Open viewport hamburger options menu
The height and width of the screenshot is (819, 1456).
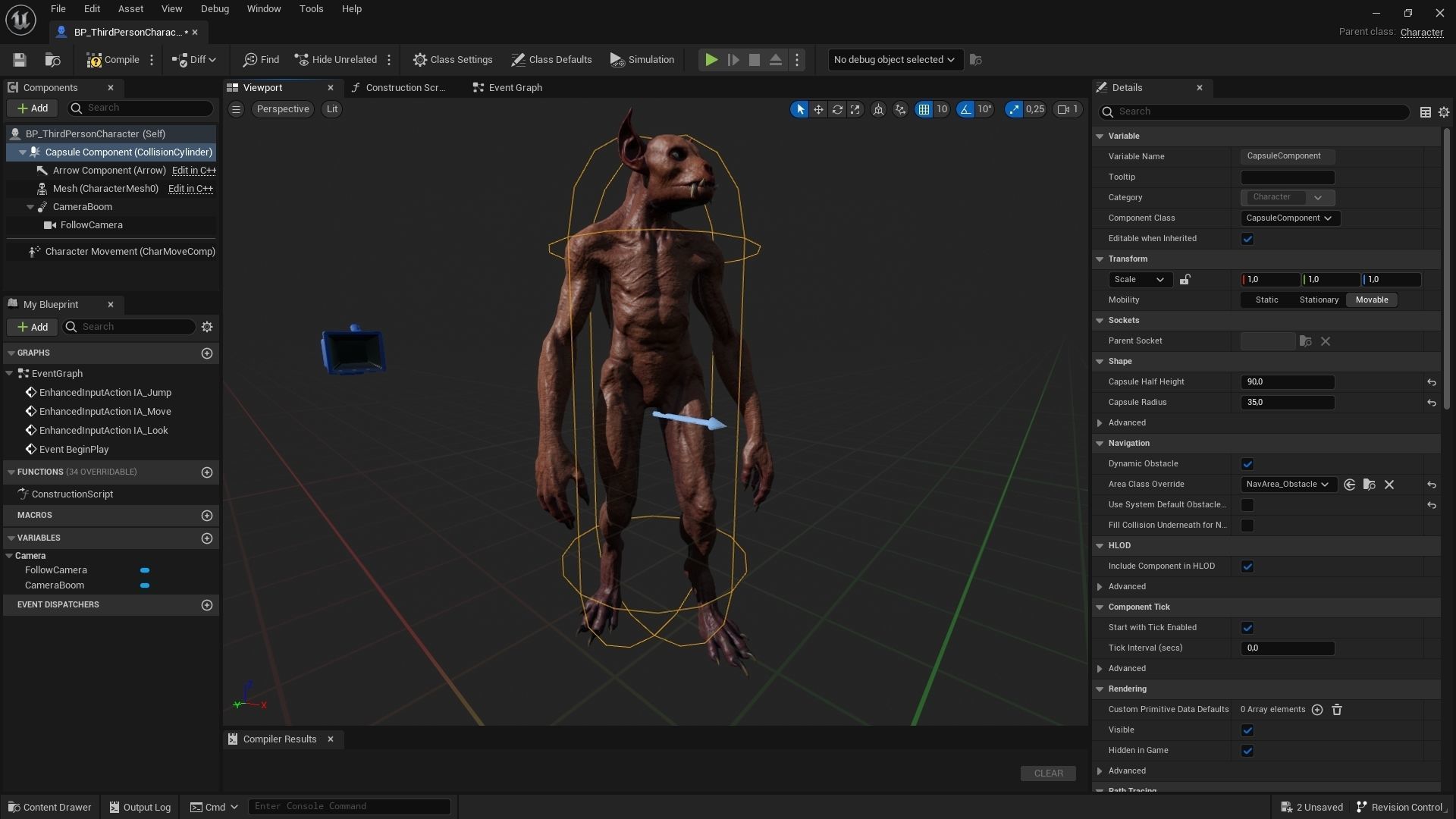pos(236,109)
